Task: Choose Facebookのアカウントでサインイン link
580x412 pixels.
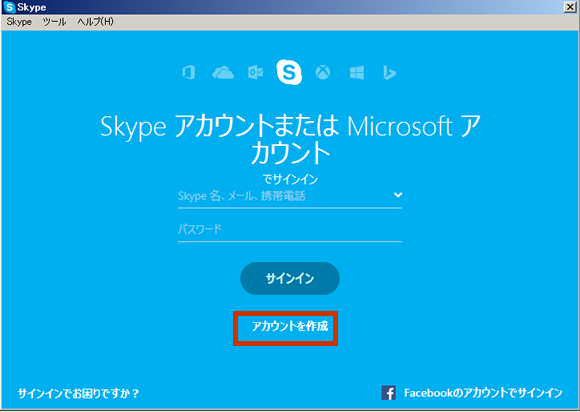Action: [x=483, y=393]
